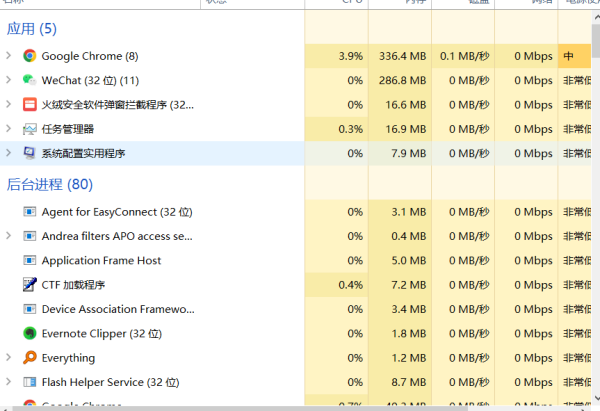The height and width of the screenshot is (411, 600).
Task: Click the 后台进程 (80) group header
Action: coord(50,184)
